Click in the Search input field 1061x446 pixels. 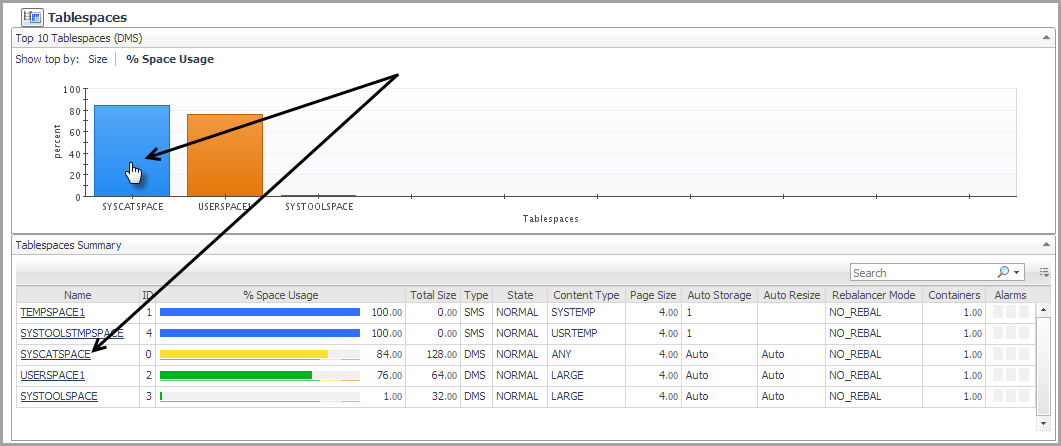923,273
